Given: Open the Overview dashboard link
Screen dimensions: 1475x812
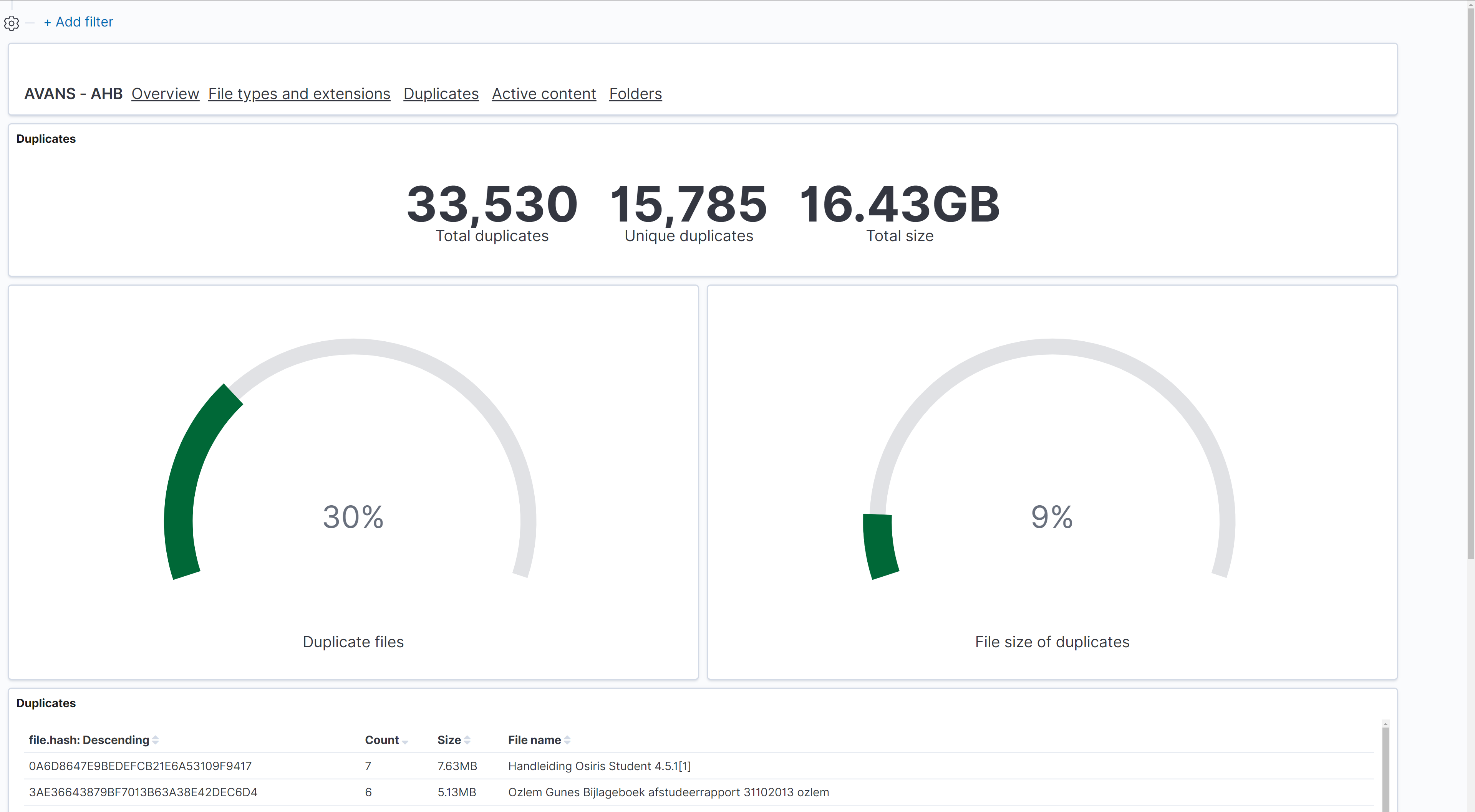Looking at the screenshot, I should coord(165,93).
